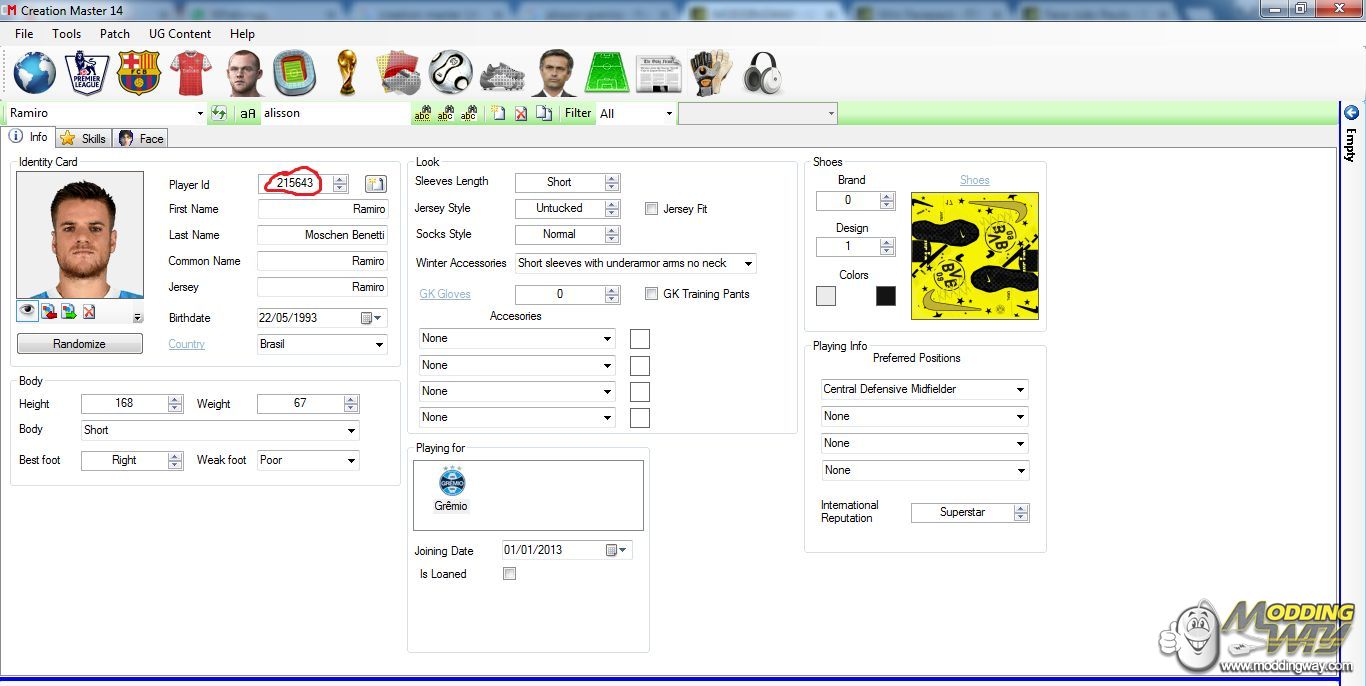Image resolution: width=1366 pixels, height=686 pixels.
Task: Pick the light gray shoe color swatch
Action: 826,296
